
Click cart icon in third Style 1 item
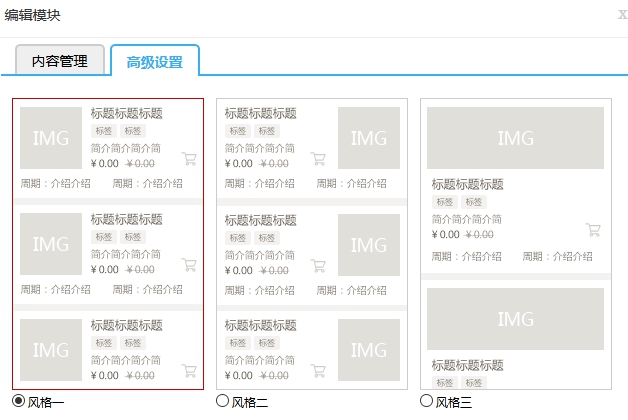click(189, 370)
